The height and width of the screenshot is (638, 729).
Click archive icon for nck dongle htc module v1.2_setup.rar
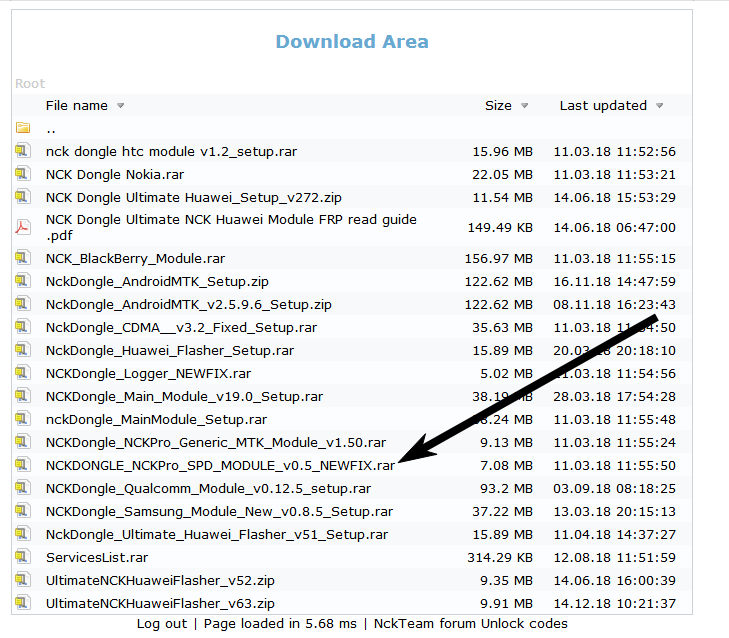(x=23, y=150)
